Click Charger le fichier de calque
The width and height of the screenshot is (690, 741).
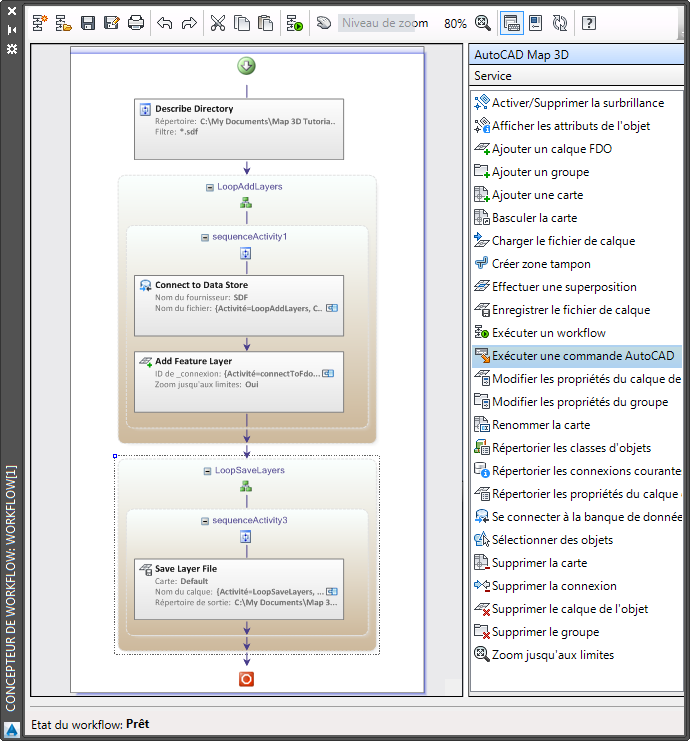[577, 241]
